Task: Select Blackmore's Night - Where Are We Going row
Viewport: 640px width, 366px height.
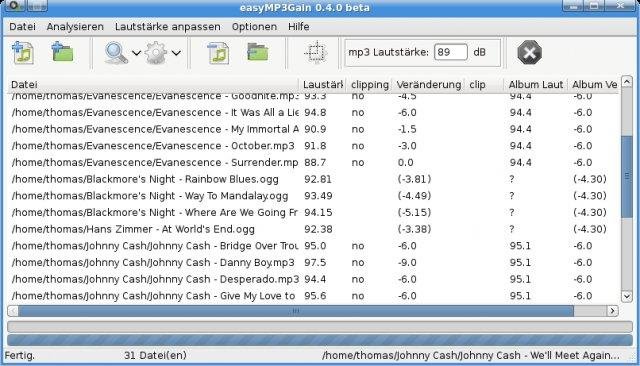Action: [x=313, y=213]
